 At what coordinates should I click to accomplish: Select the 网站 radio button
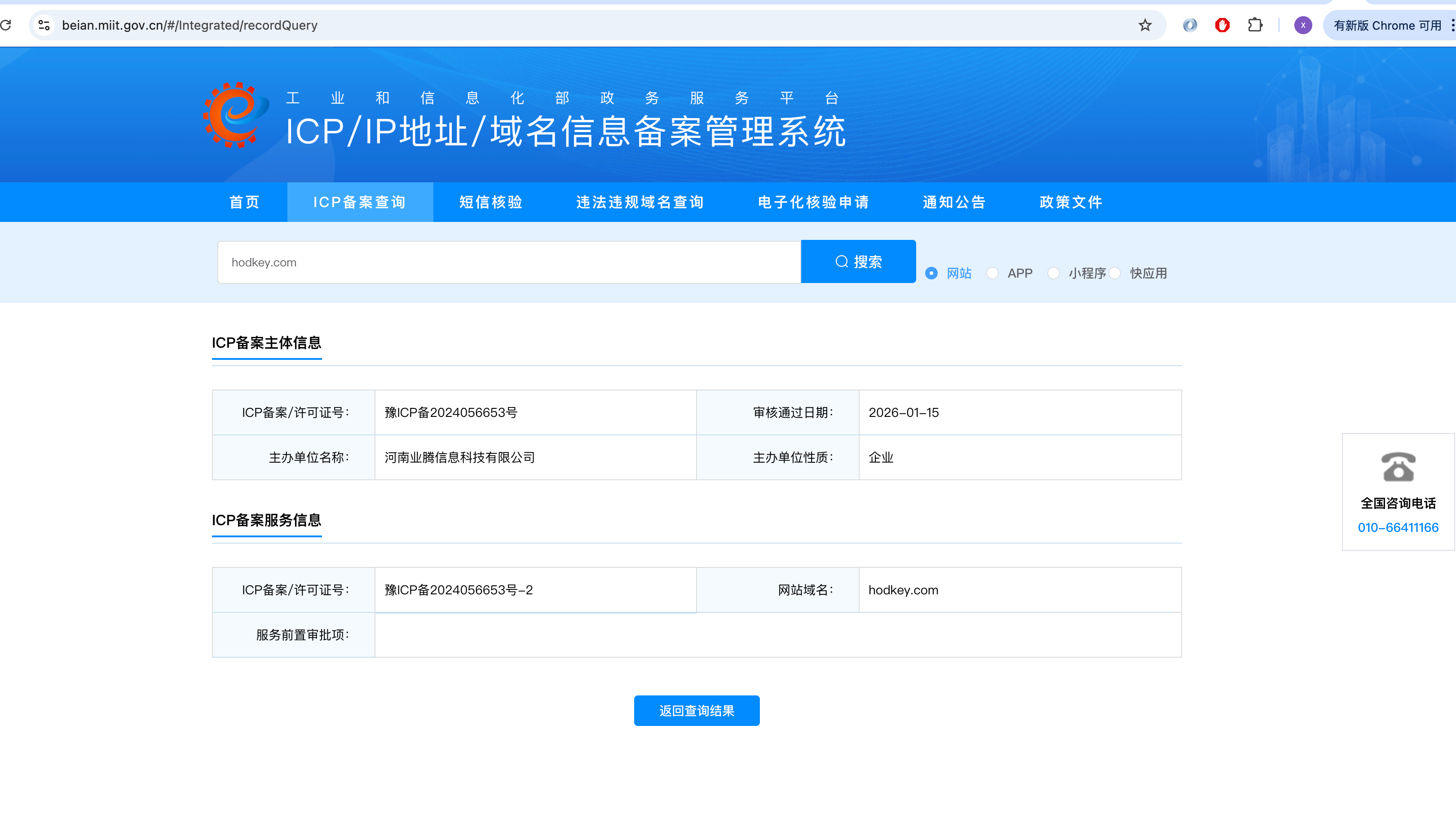point(931,274)
